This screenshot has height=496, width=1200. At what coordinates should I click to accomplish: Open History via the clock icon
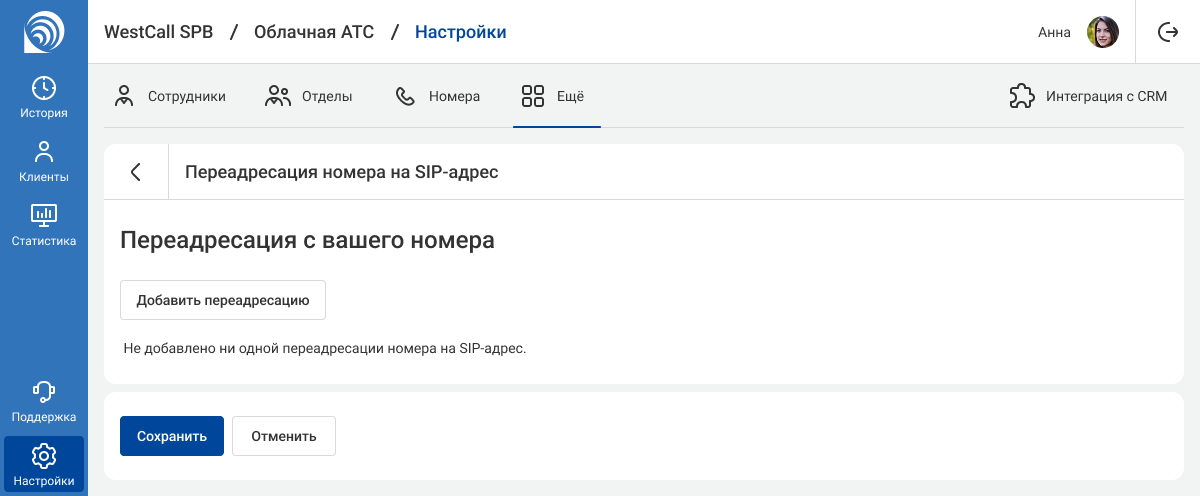(44, 88)
